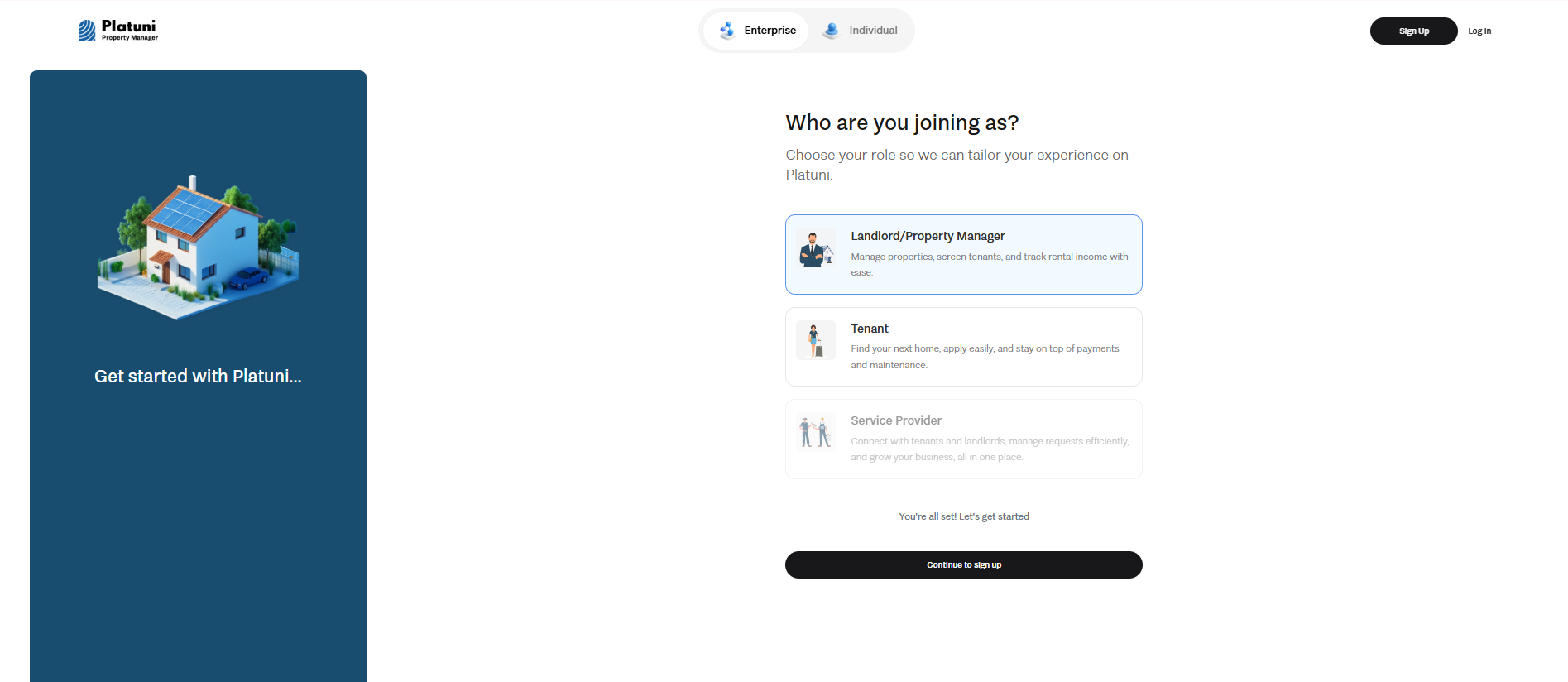Select the Landlord/Property Manager role card
Viewport: 1568px width, 682px height.
(x=964, y=254)
